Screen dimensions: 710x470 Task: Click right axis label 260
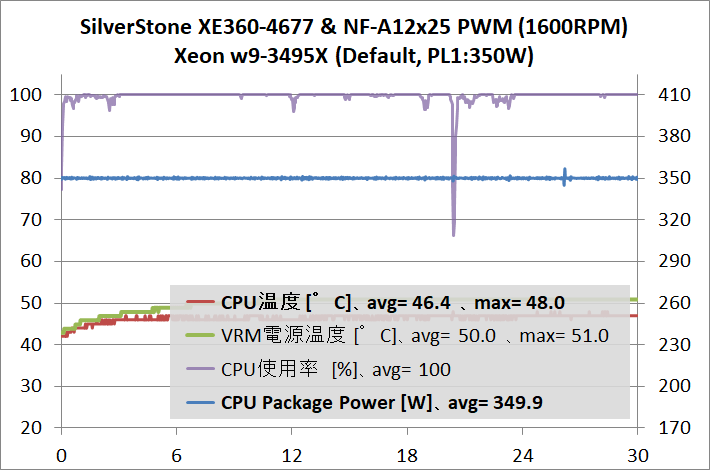click(x=674, y=303)
